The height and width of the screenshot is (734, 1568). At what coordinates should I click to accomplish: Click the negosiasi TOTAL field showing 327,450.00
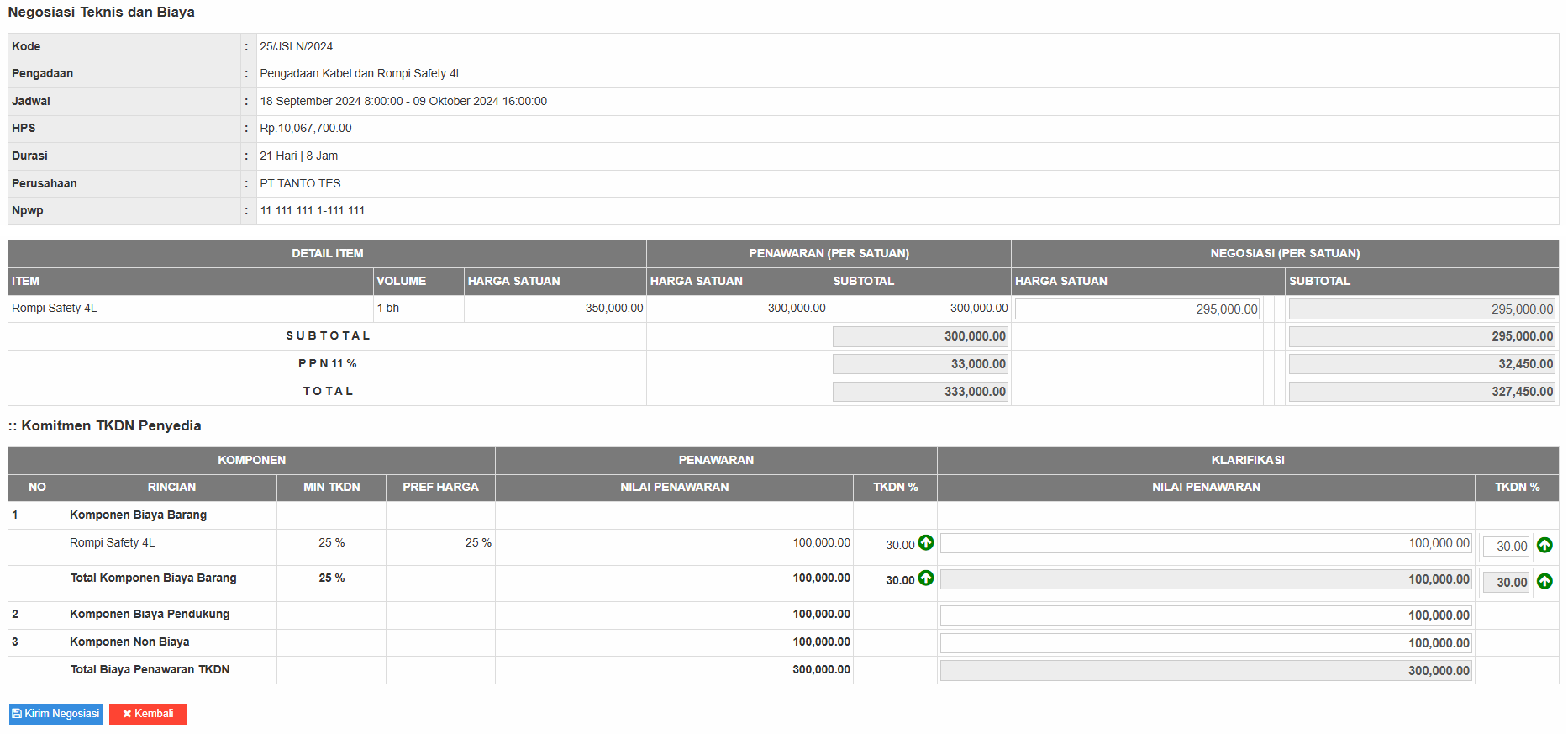(1421, 392)
